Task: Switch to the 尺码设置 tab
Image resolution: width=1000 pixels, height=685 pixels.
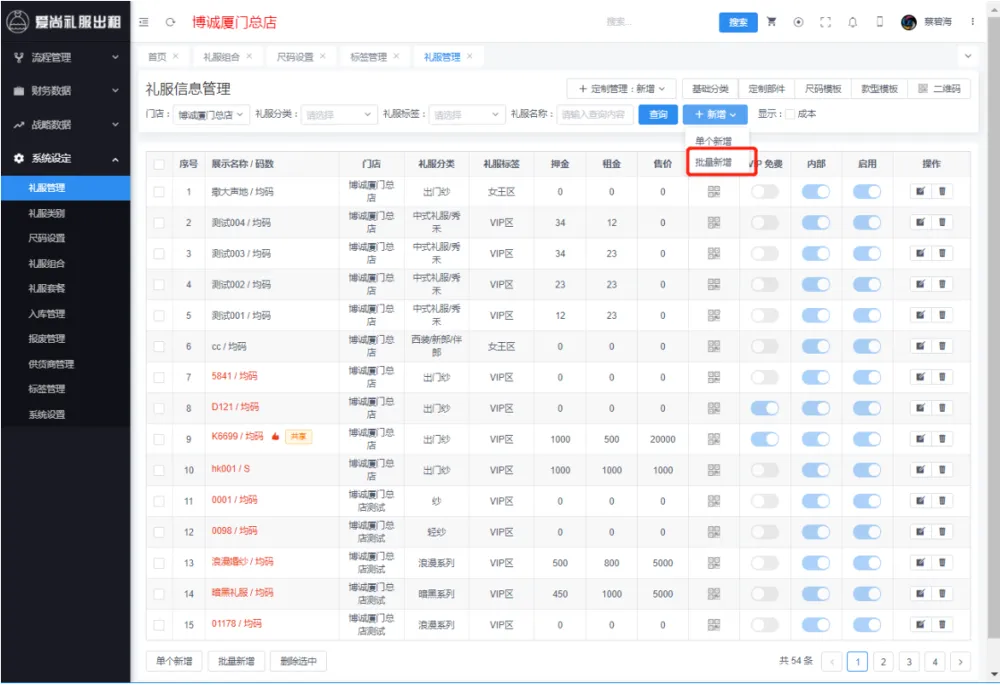Action: (x=295, y=57)
